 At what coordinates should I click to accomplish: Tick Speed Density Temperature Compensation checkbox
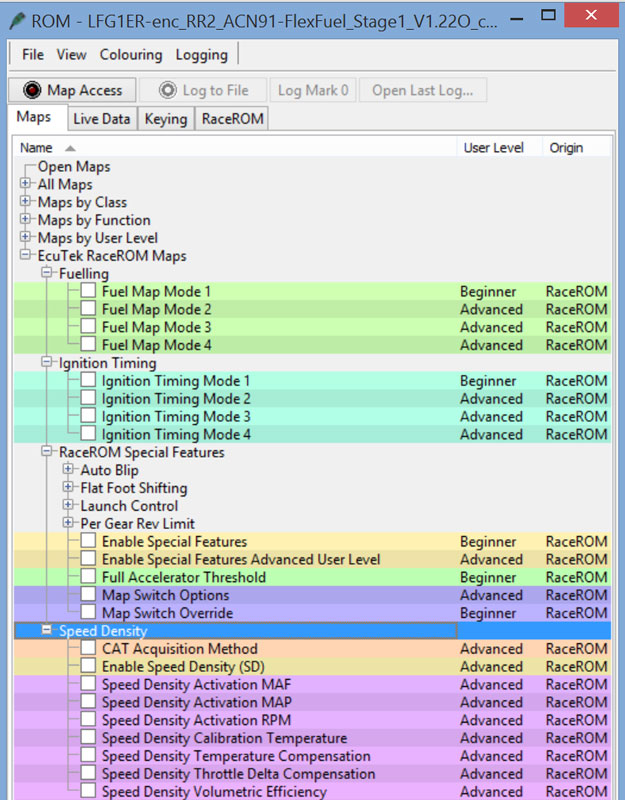point(88,755)
